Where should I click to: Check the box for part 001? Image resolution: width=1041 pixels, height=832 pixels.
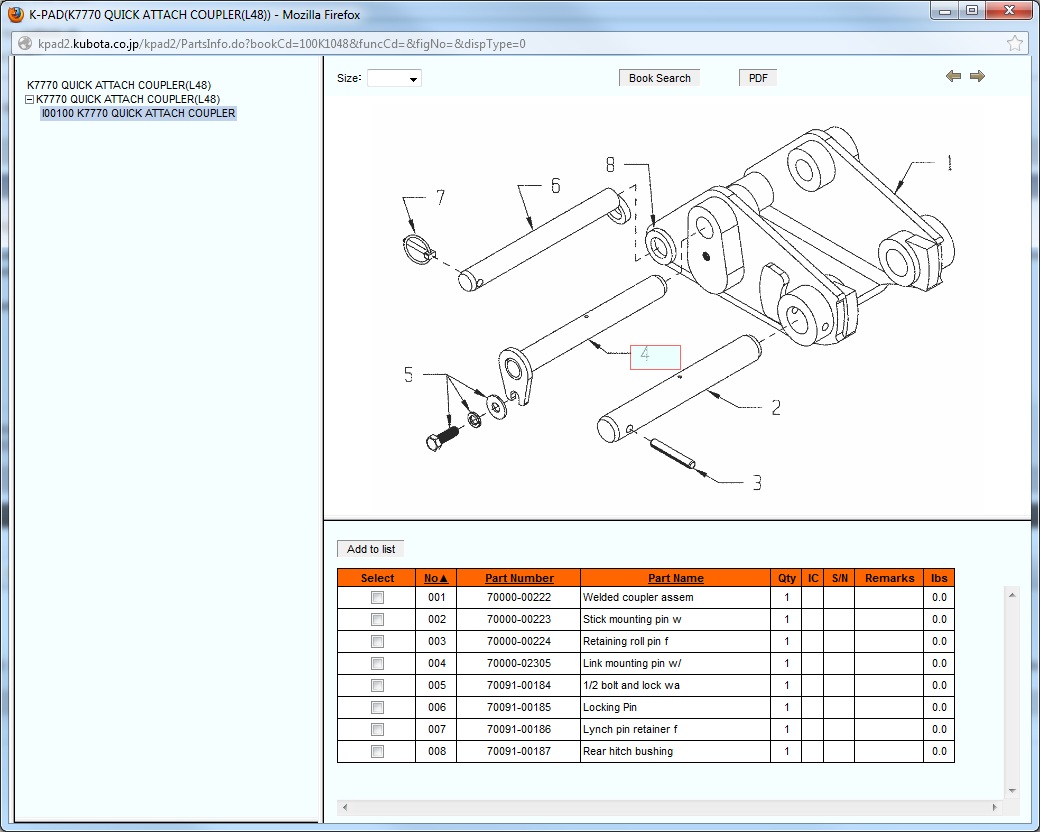pos(377,598)
